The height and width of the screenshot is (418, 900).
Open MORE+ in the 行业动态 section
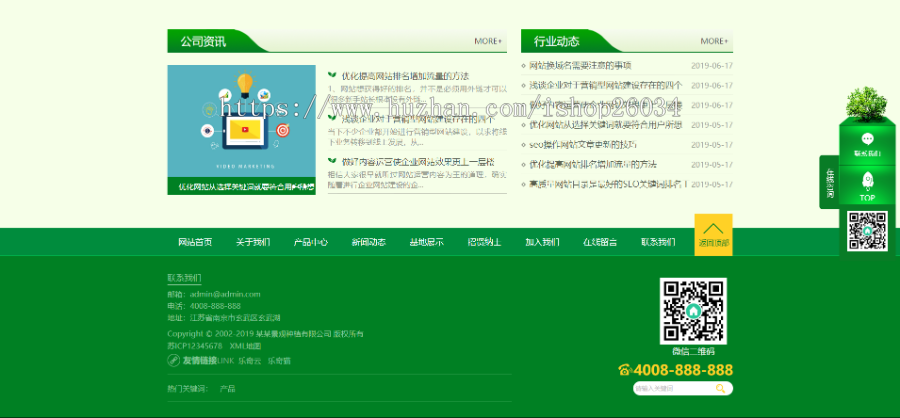pyautogui.click(x=714, y=41)
